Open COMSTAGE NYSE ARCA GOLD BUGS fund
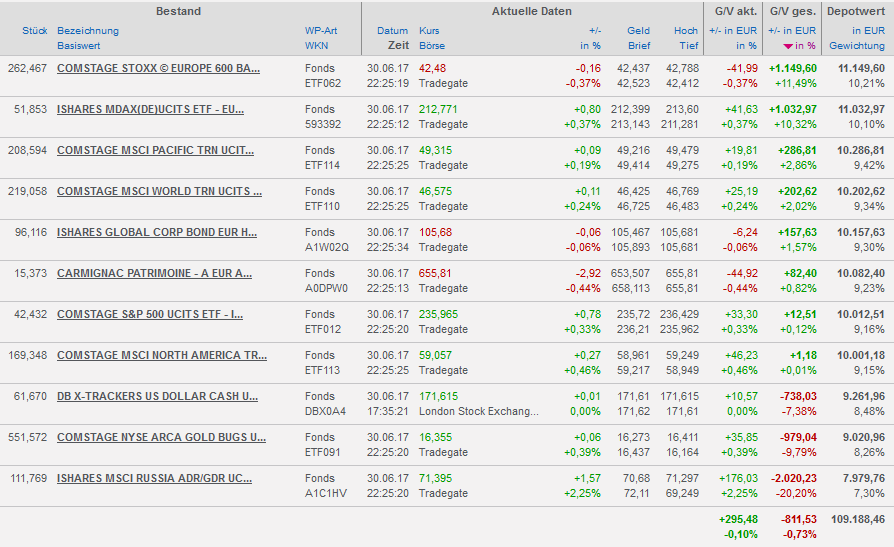The height and width of the screenshot is (547, 894). point(161,437)
